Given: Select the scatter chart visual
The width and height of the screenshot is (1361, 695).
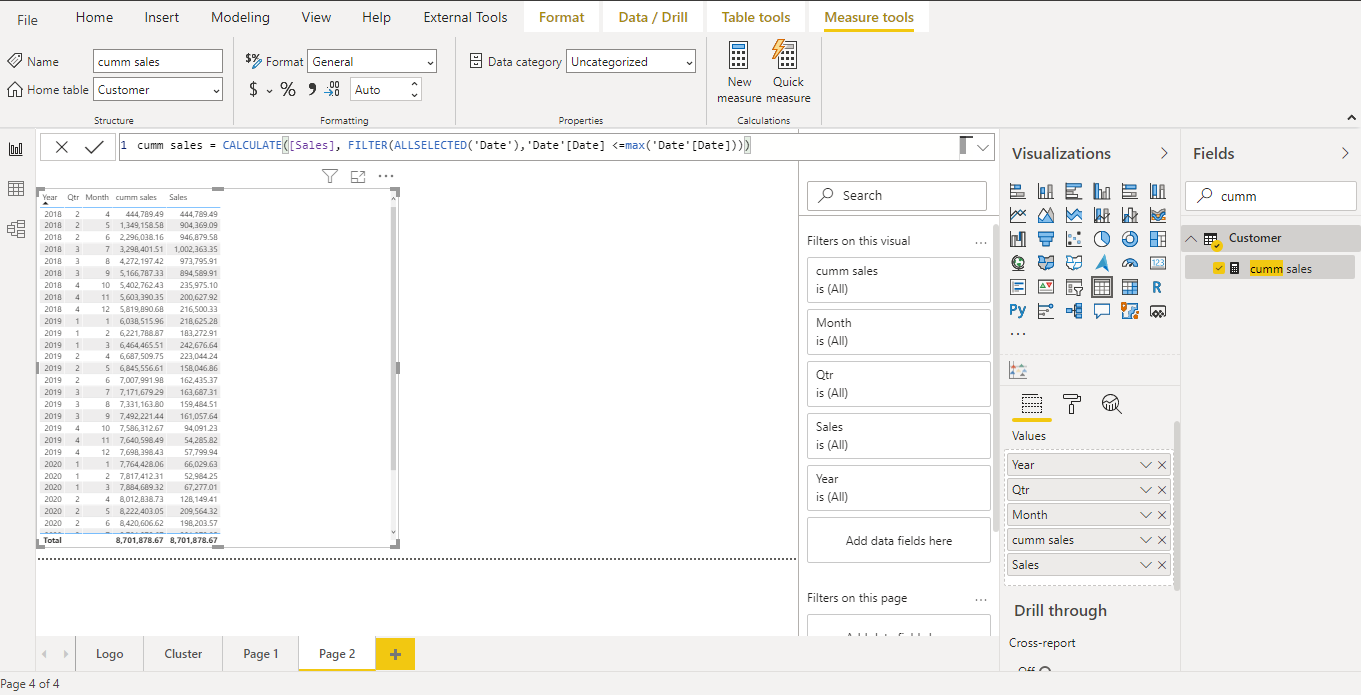Looking at the screenshot, I should coord(1073,239).
